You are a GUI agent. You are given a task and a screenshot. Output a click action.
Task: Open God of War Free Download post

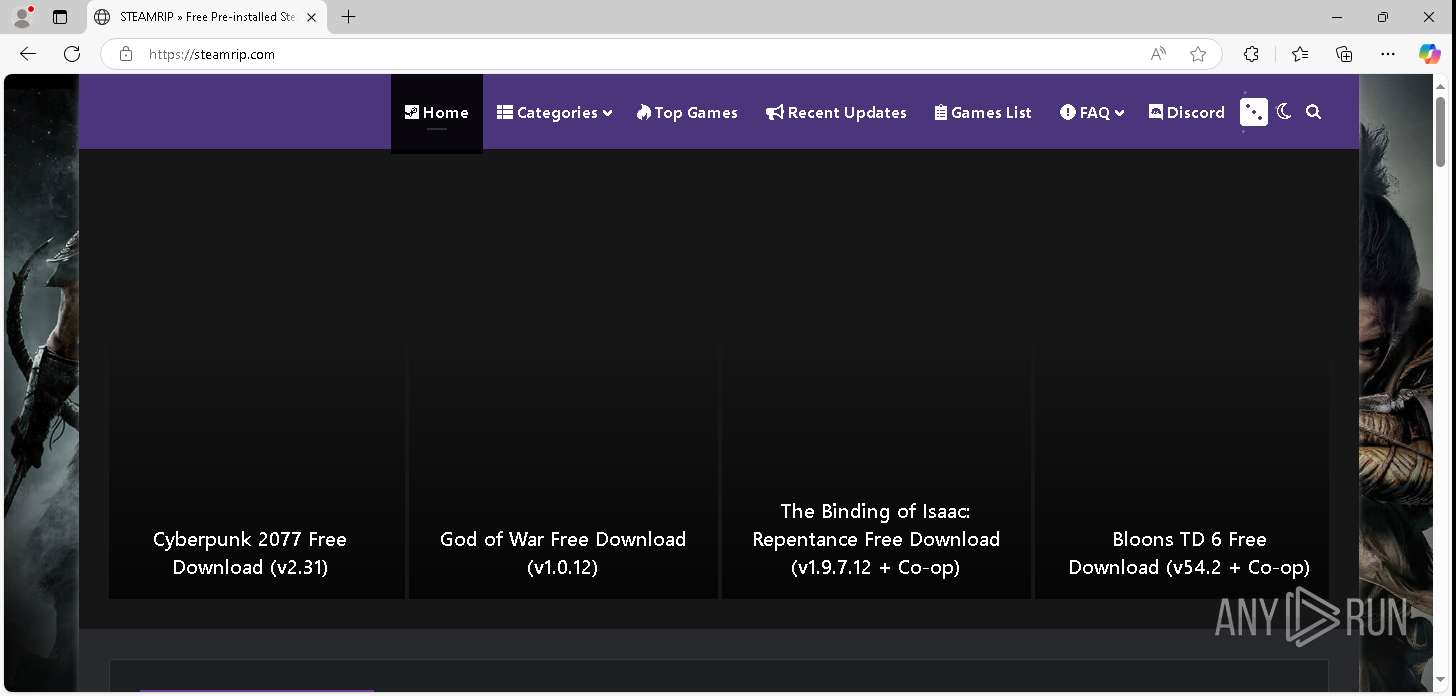563,553
